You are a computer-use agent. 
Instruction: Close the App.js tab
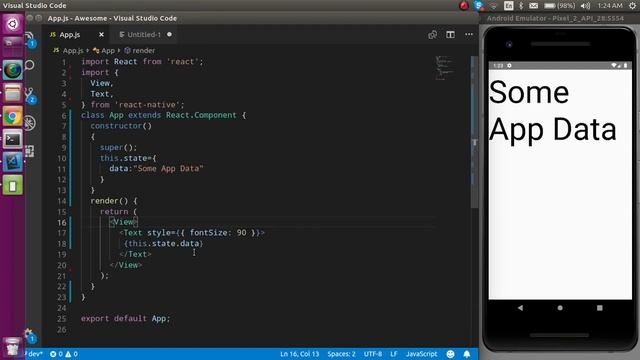pos(101,35)
